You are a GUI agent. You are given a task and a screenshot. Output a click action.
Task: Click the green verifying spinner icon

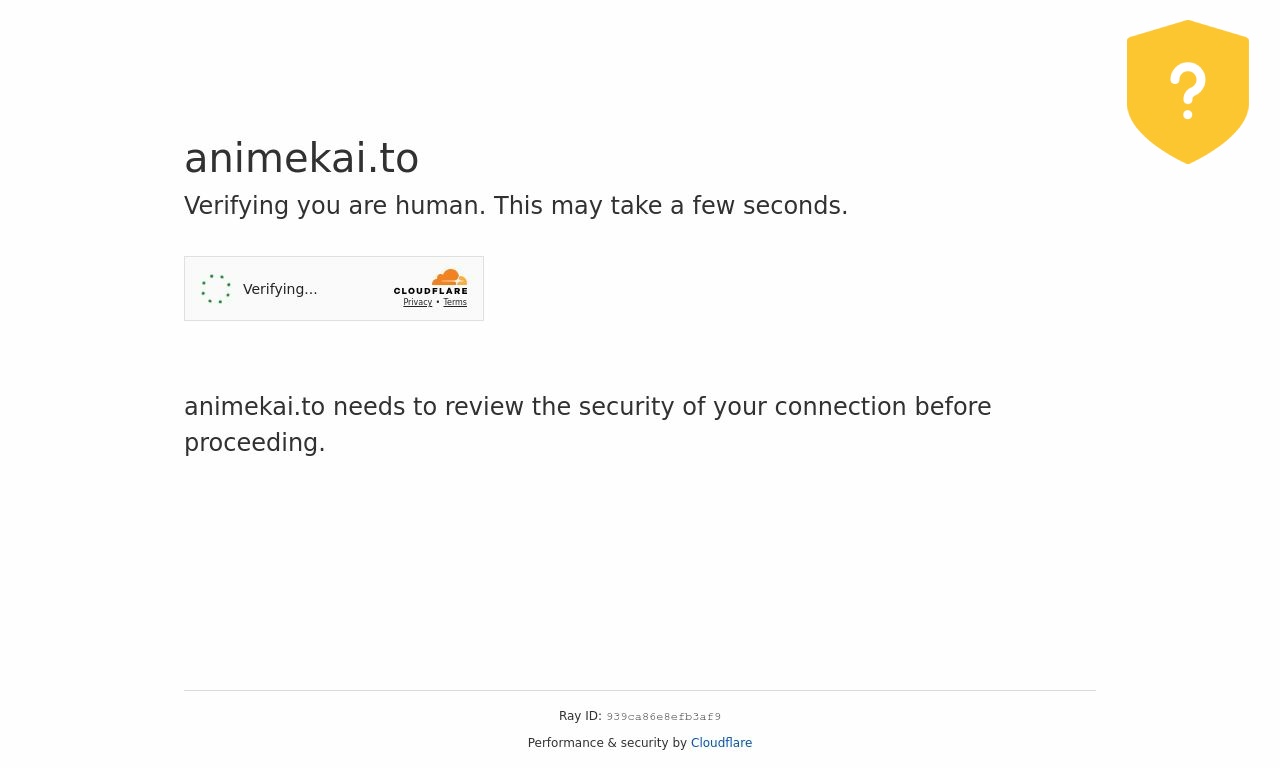(216, 289)
